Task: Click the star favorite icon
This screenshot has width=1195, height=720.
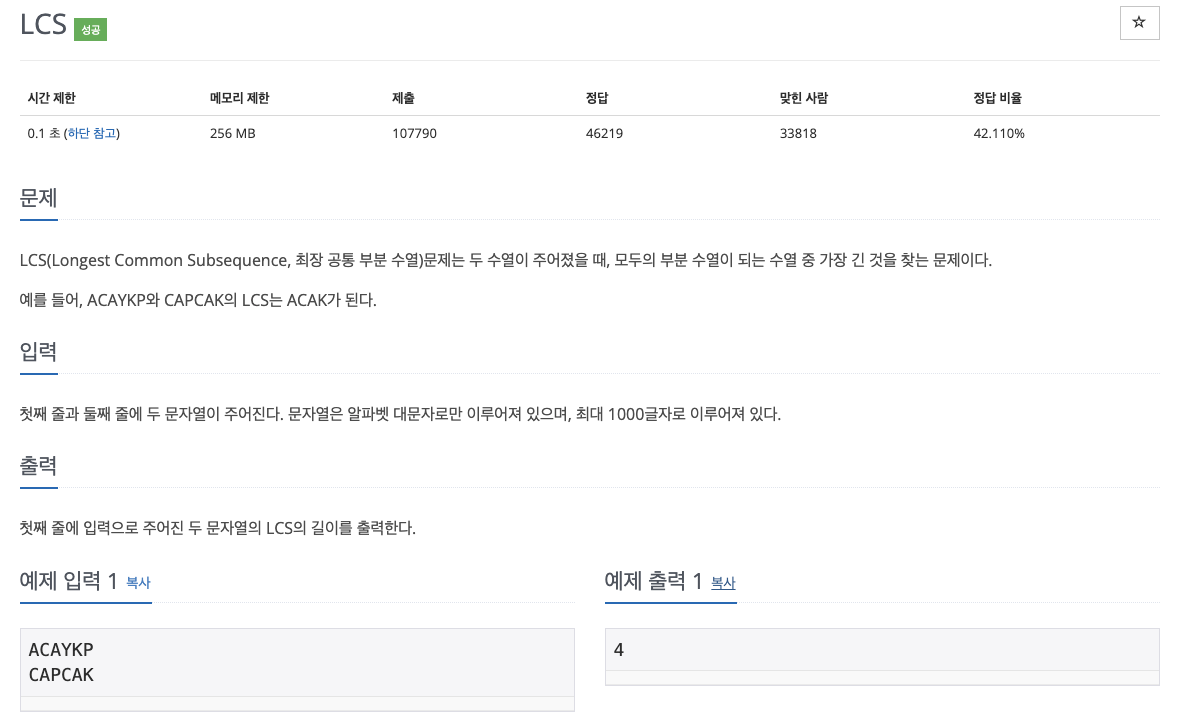Action: tap(1139, 23)
